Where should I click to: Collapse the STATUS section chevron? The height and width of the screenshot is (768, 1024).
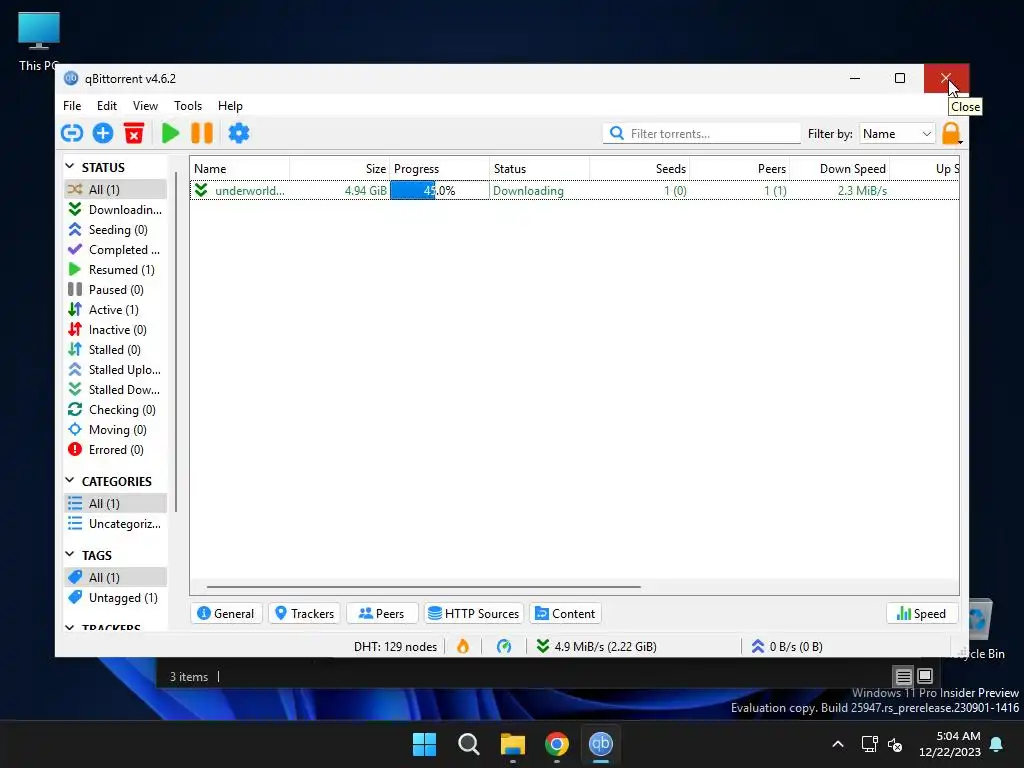point(70,167)
